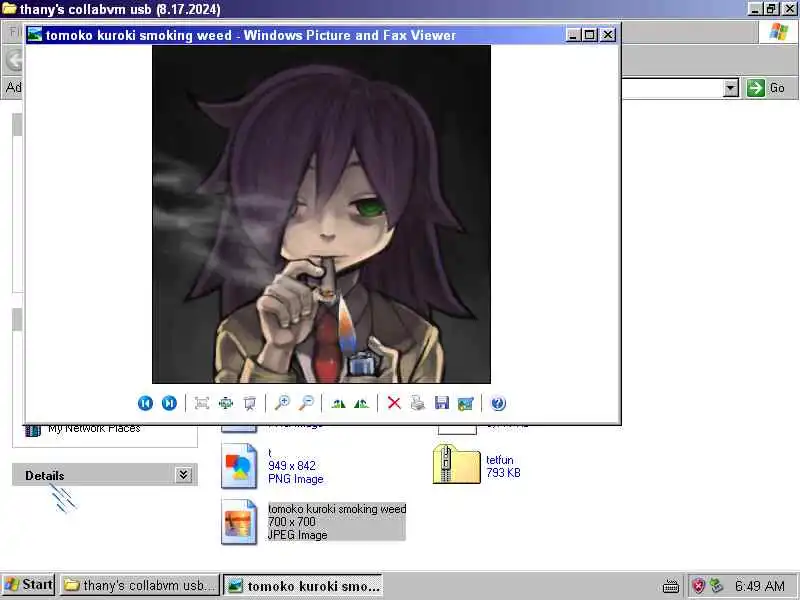Screen dimensions: 800x600
Task: Select the Actual Size view icon
Action: coord(226,403)
